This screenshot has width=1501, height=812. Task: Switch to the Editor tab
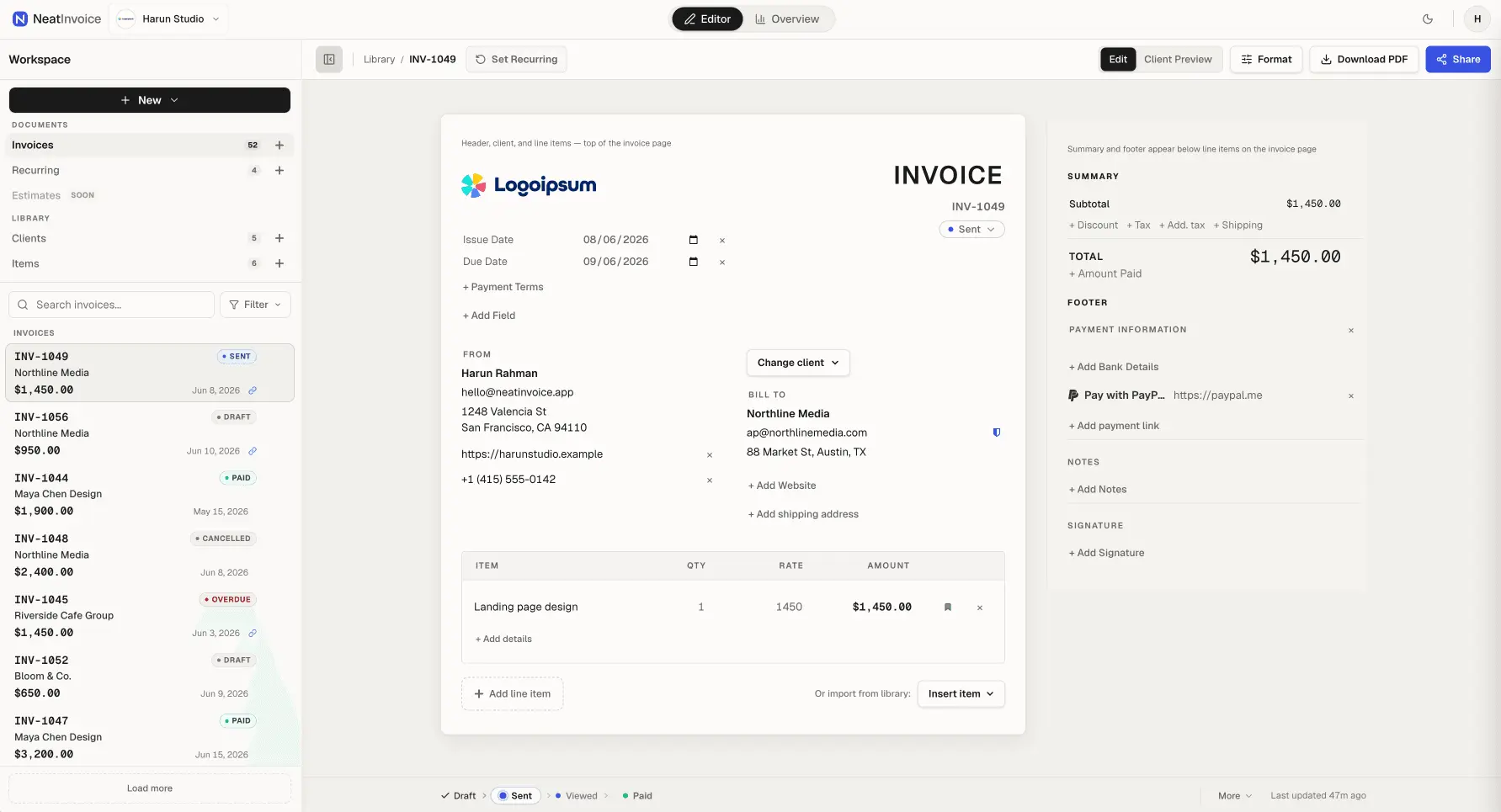click(707, 19)
